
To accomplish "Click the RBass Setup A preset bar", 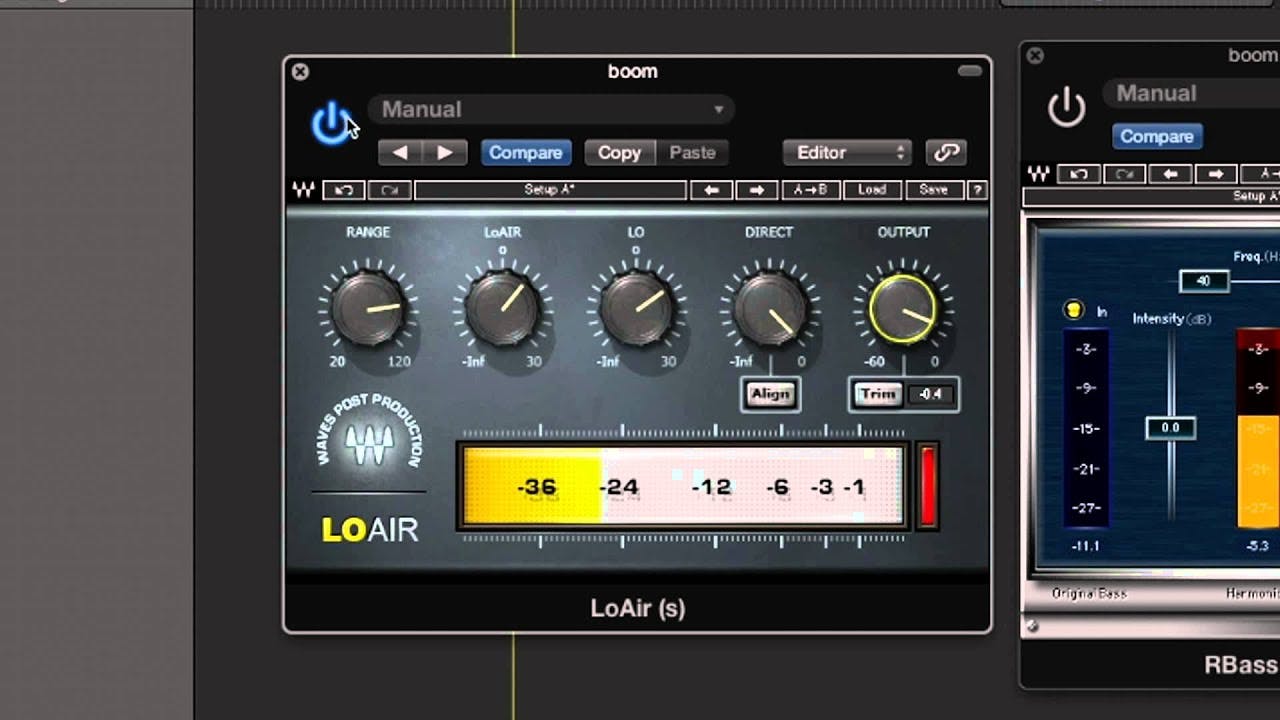I will [1152, 196].
